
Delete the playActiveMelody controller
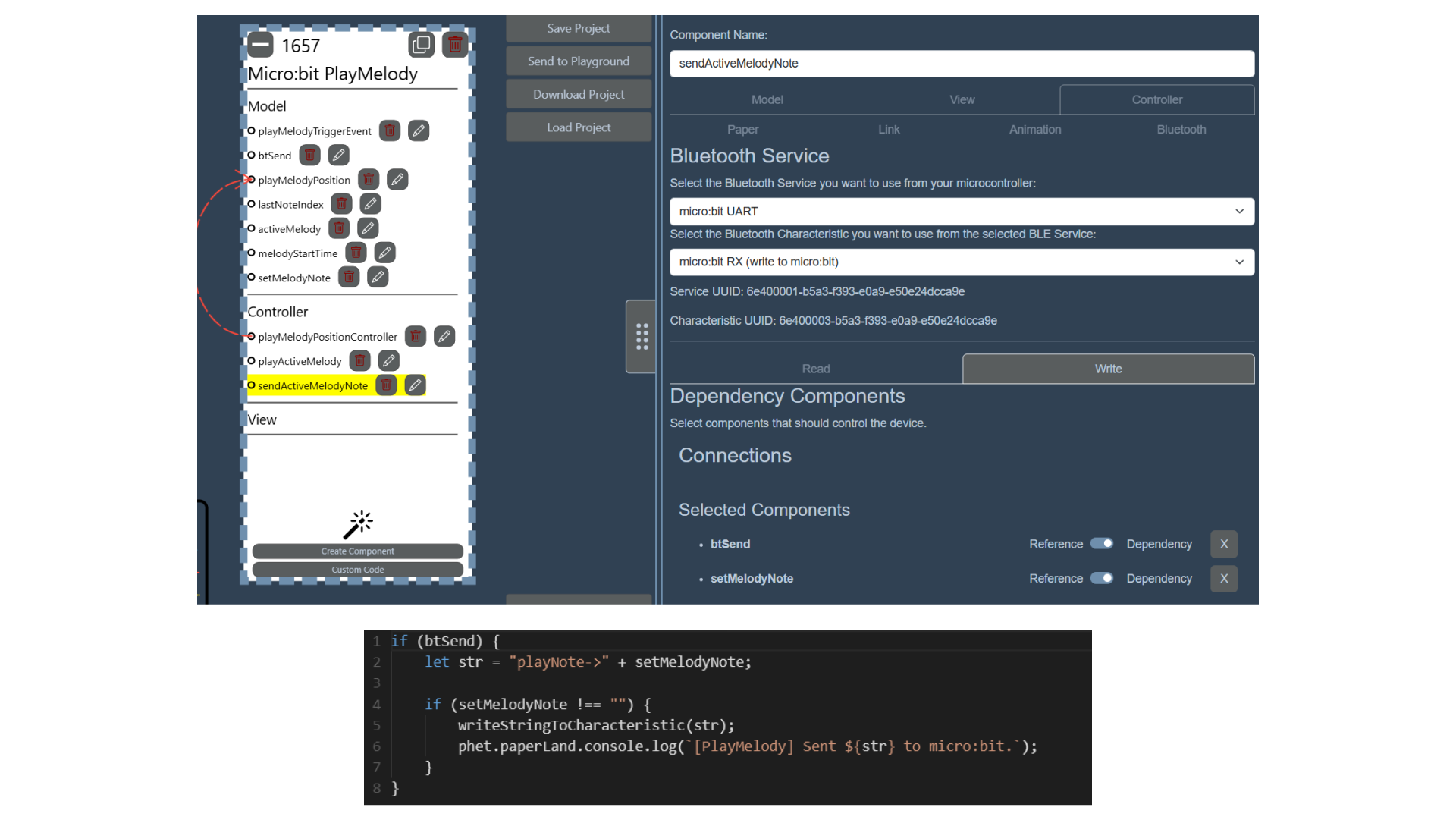pyautogui.click(x=360, y=360)
